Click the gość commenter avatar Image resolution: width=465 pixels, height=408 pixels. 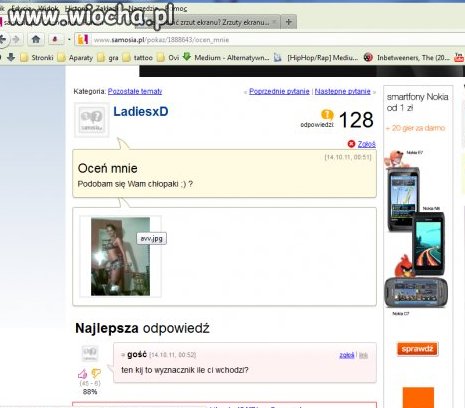pos(90,353)
